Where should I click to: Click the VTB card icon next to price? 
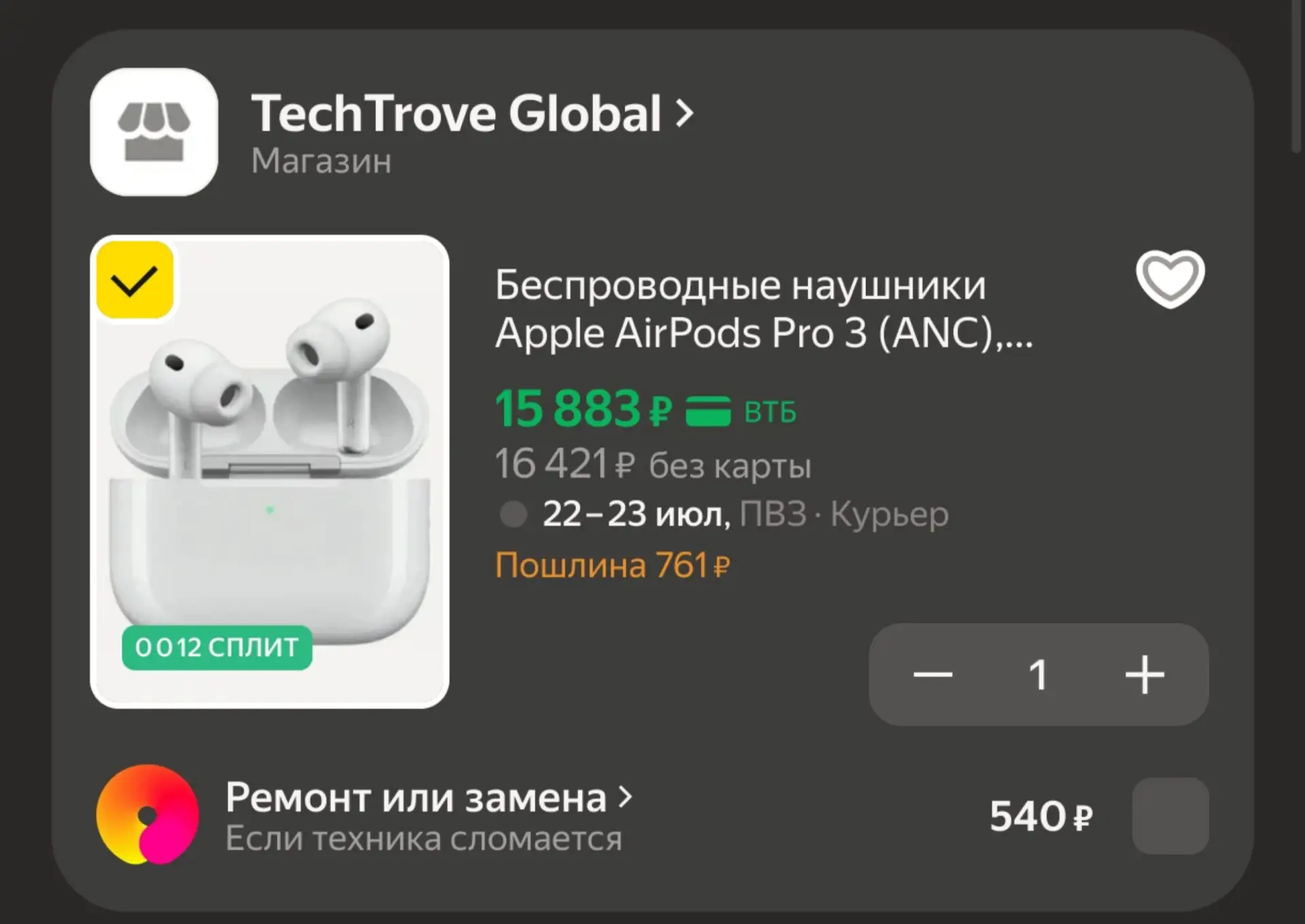[x=708, y=411]
